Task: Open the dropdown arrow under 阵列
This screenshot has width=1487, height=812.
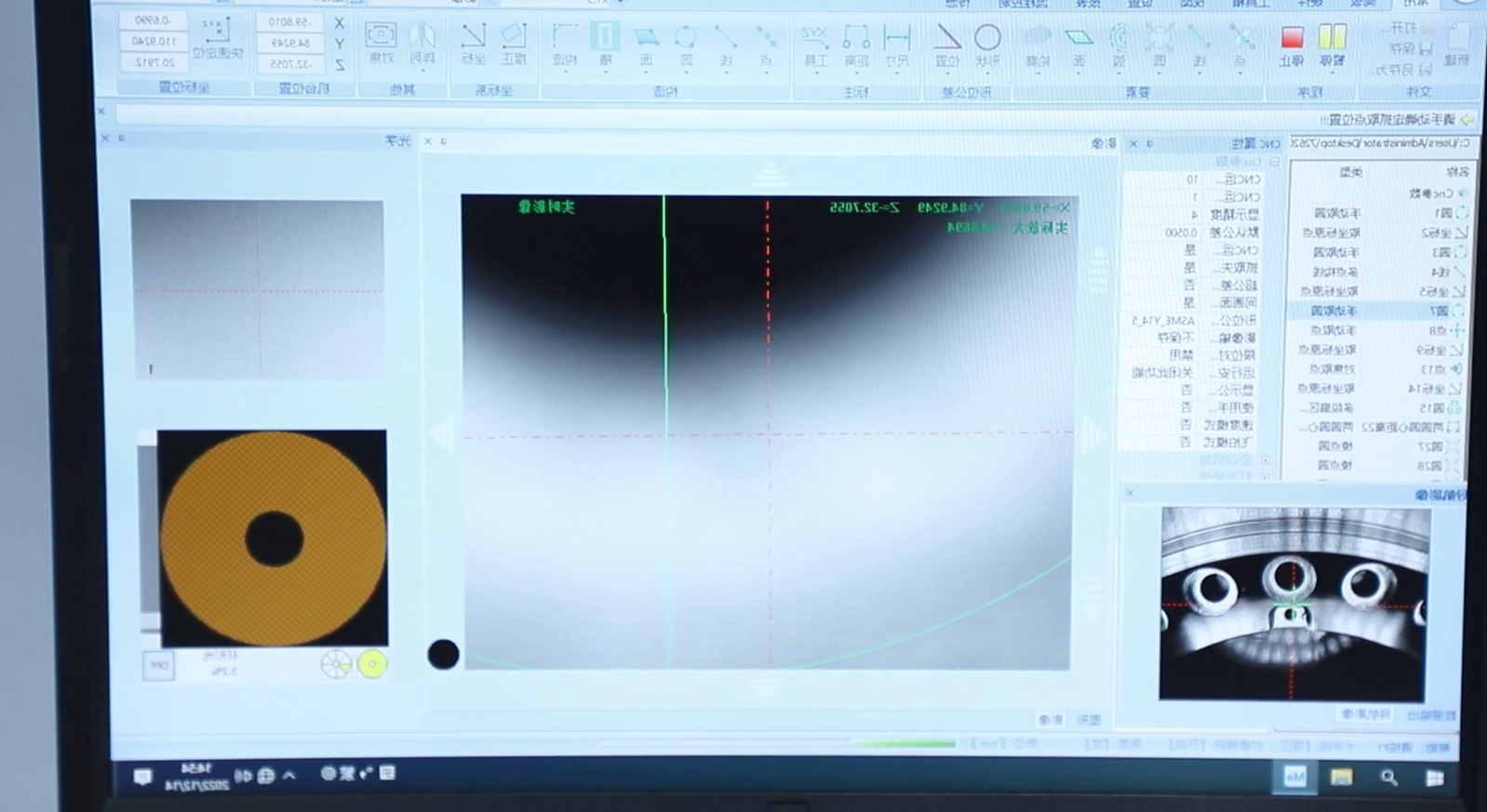Action: click(423, 72)
